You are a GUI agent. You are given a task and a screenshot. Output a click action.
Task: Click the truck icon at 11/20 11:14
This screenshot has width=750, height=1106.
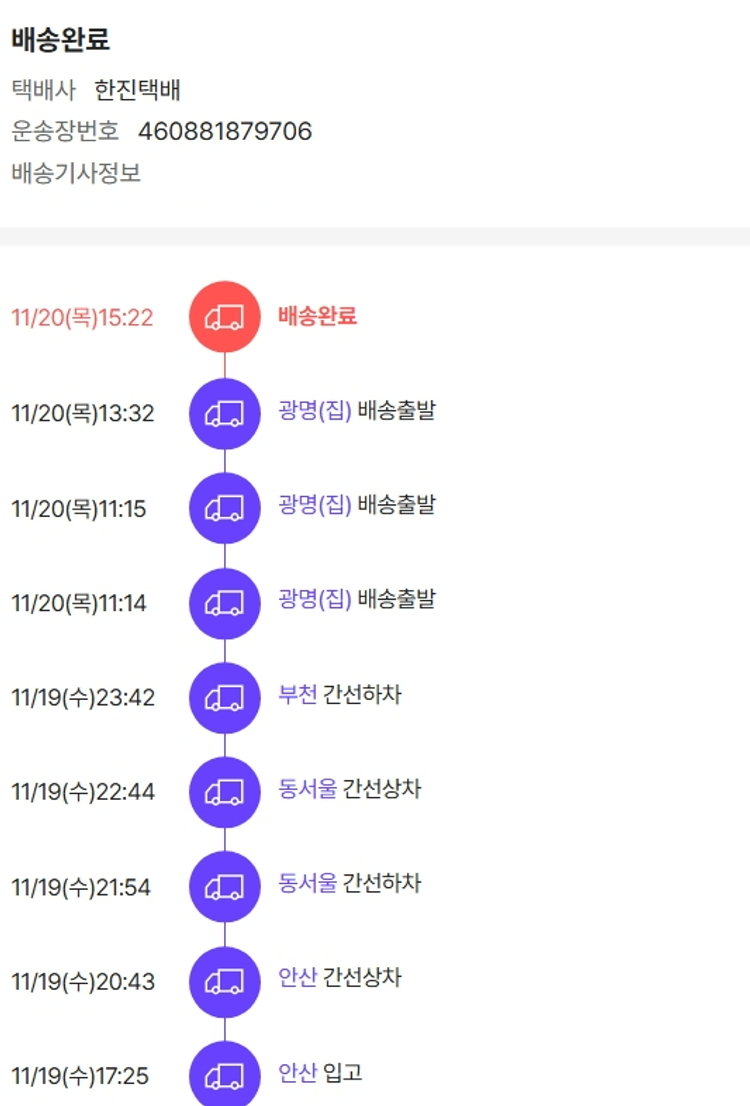tap(225, 603)
